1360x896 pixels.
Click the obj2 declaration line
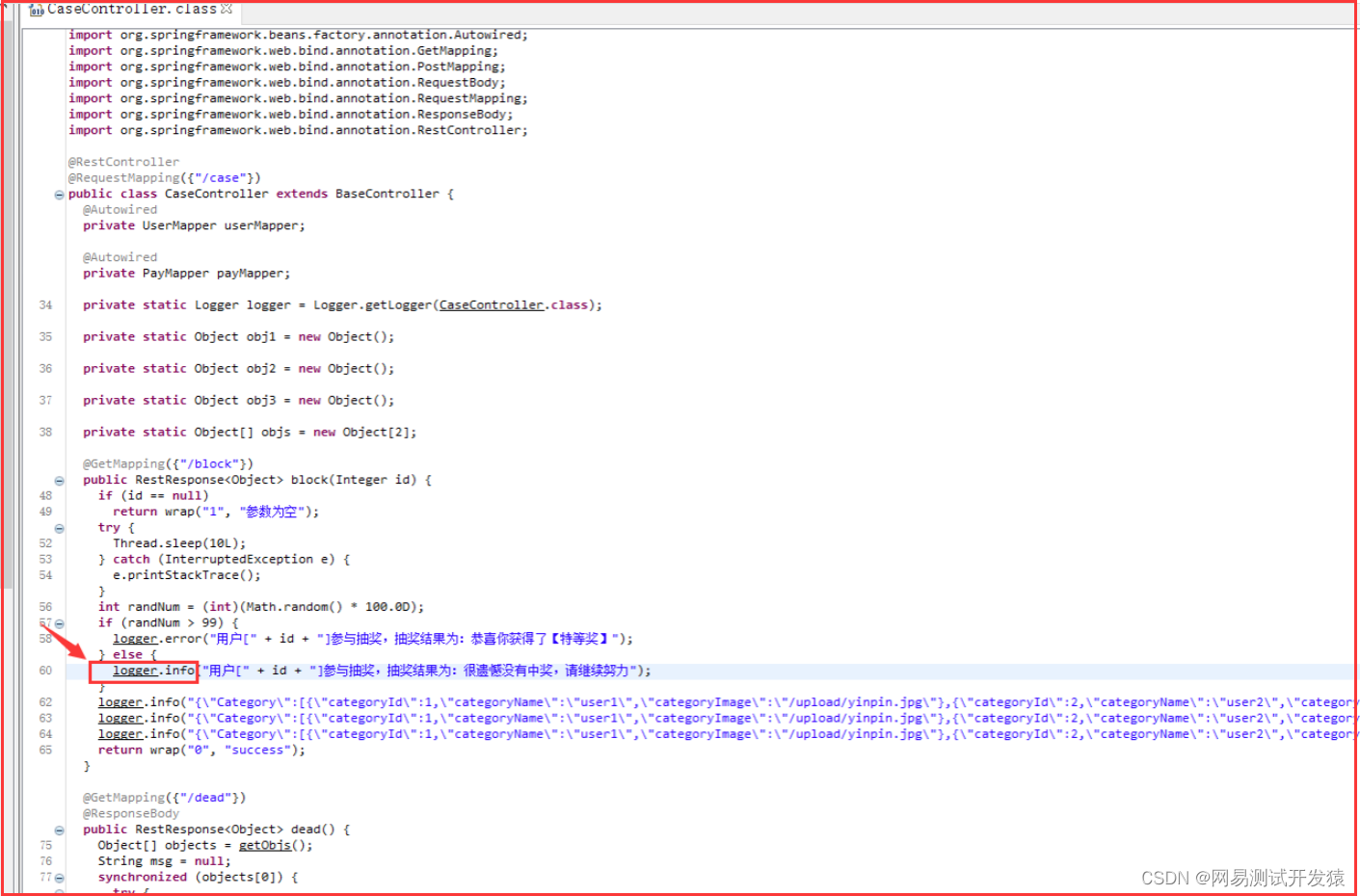[239, 369]
